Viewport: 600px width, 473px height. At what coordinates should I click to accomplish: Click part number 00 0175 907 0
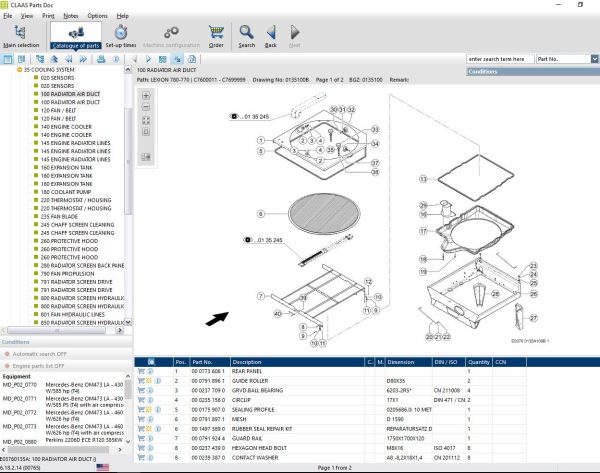(208, 409)
